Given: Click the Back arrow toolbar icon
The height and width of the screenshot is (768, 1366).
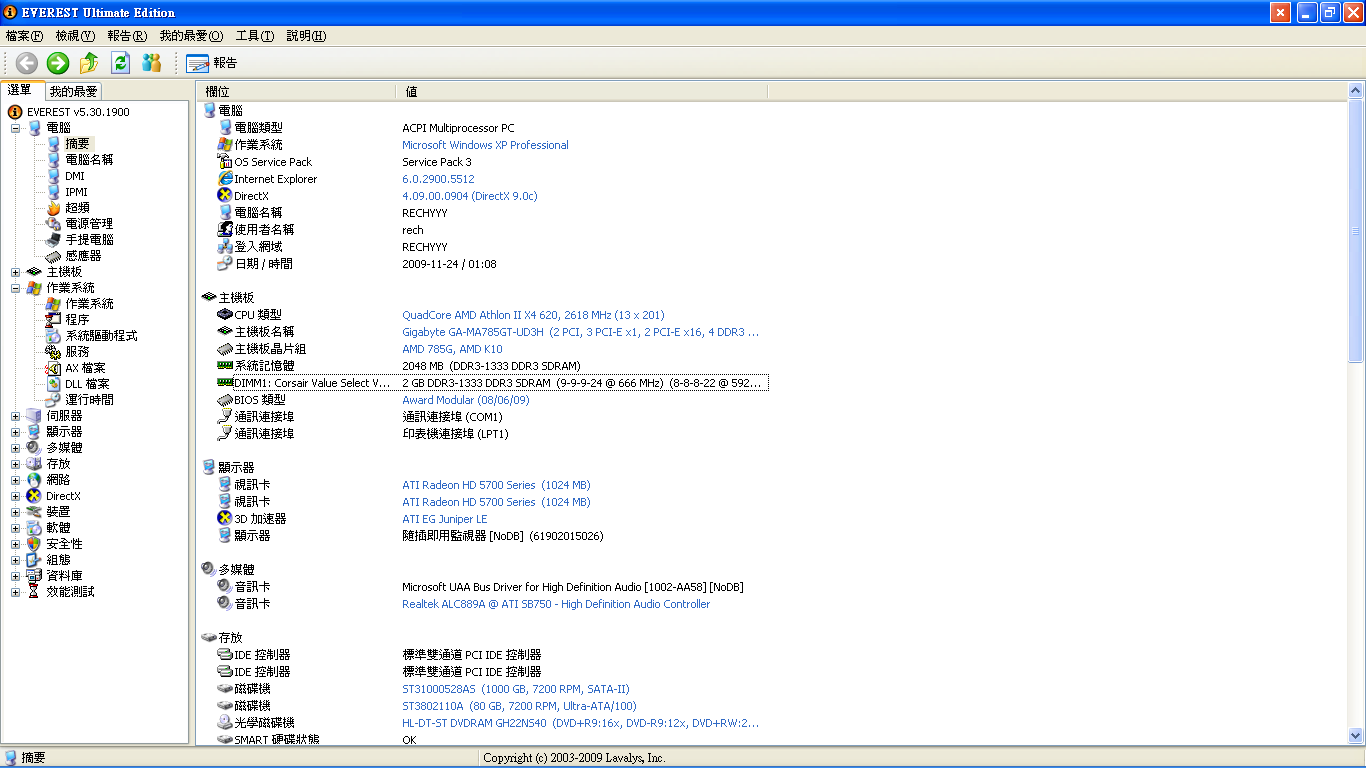Looking at the screenshot, I should 27,63.
